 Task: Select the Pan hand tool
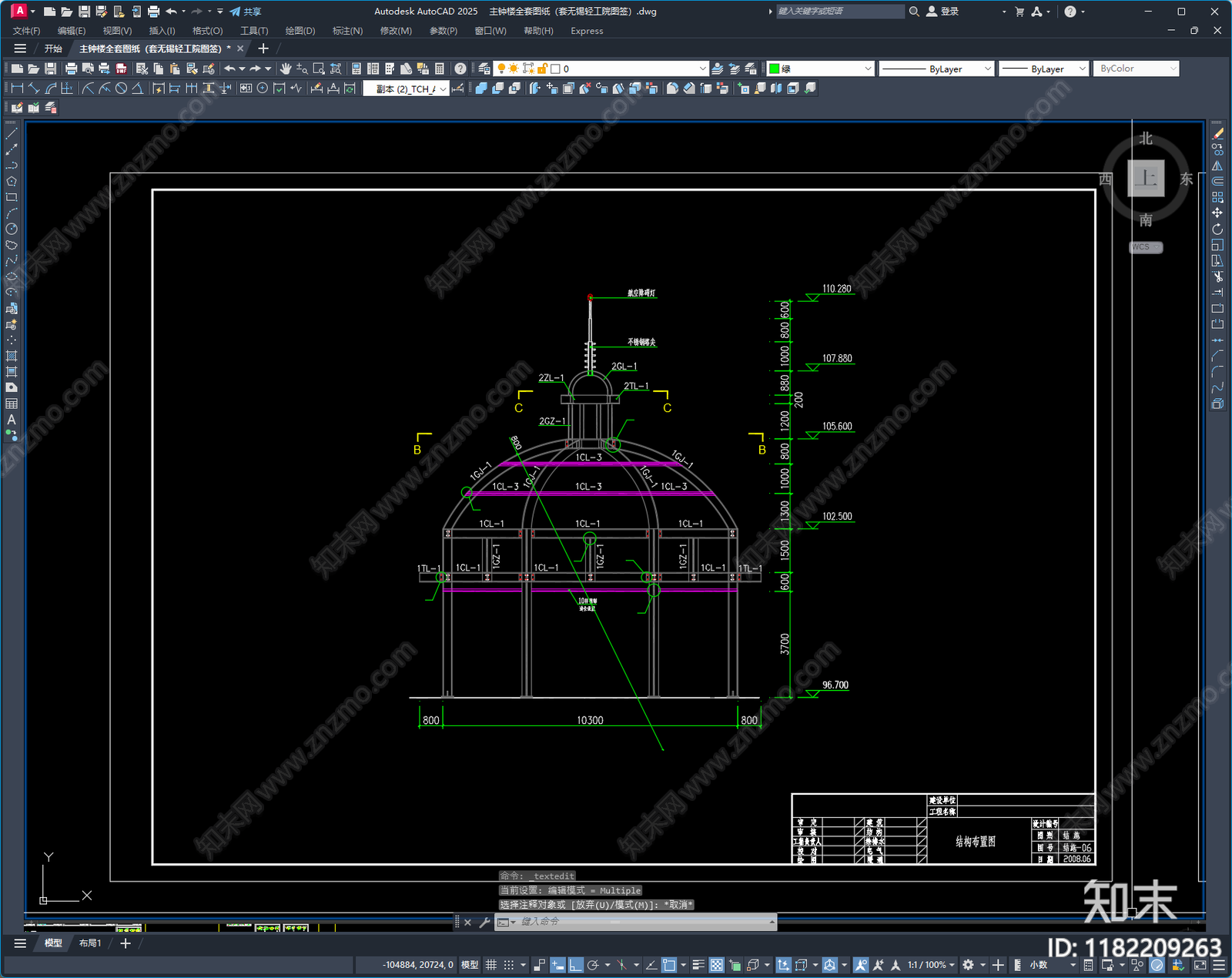(x=286, y=69)
